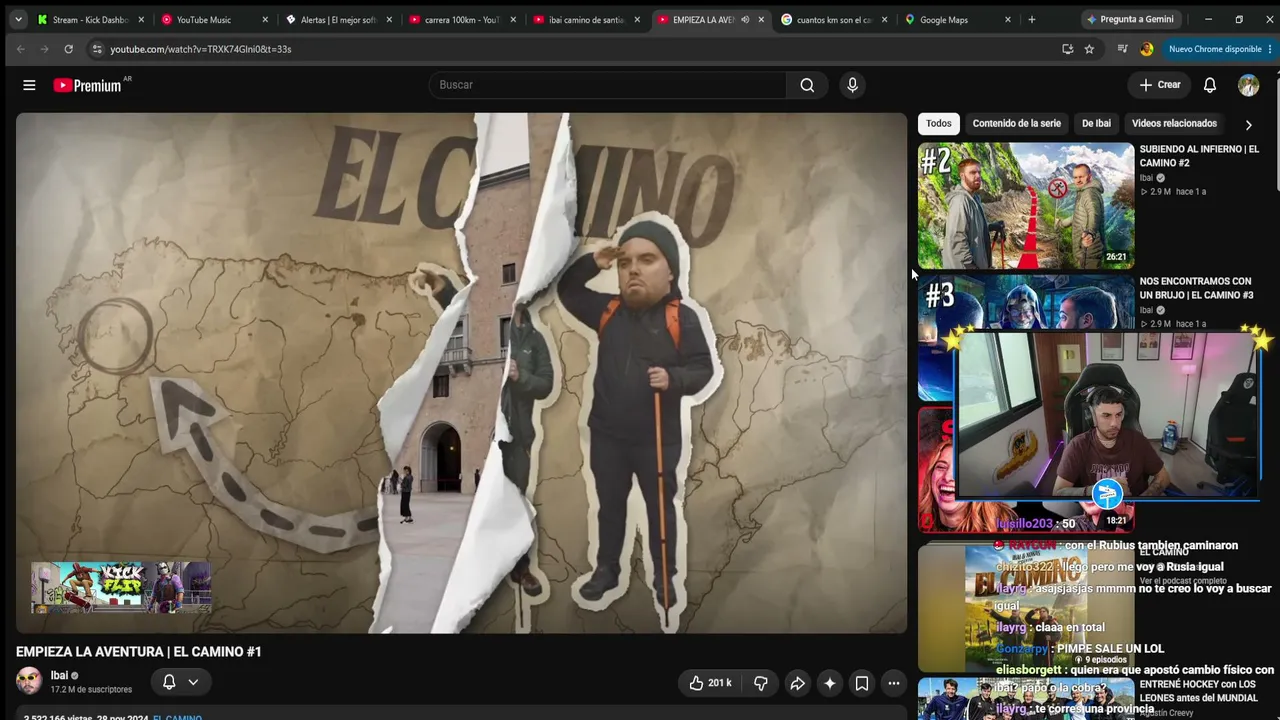Switch to the ibai camino de santiago tab

(x=586, y=19)
